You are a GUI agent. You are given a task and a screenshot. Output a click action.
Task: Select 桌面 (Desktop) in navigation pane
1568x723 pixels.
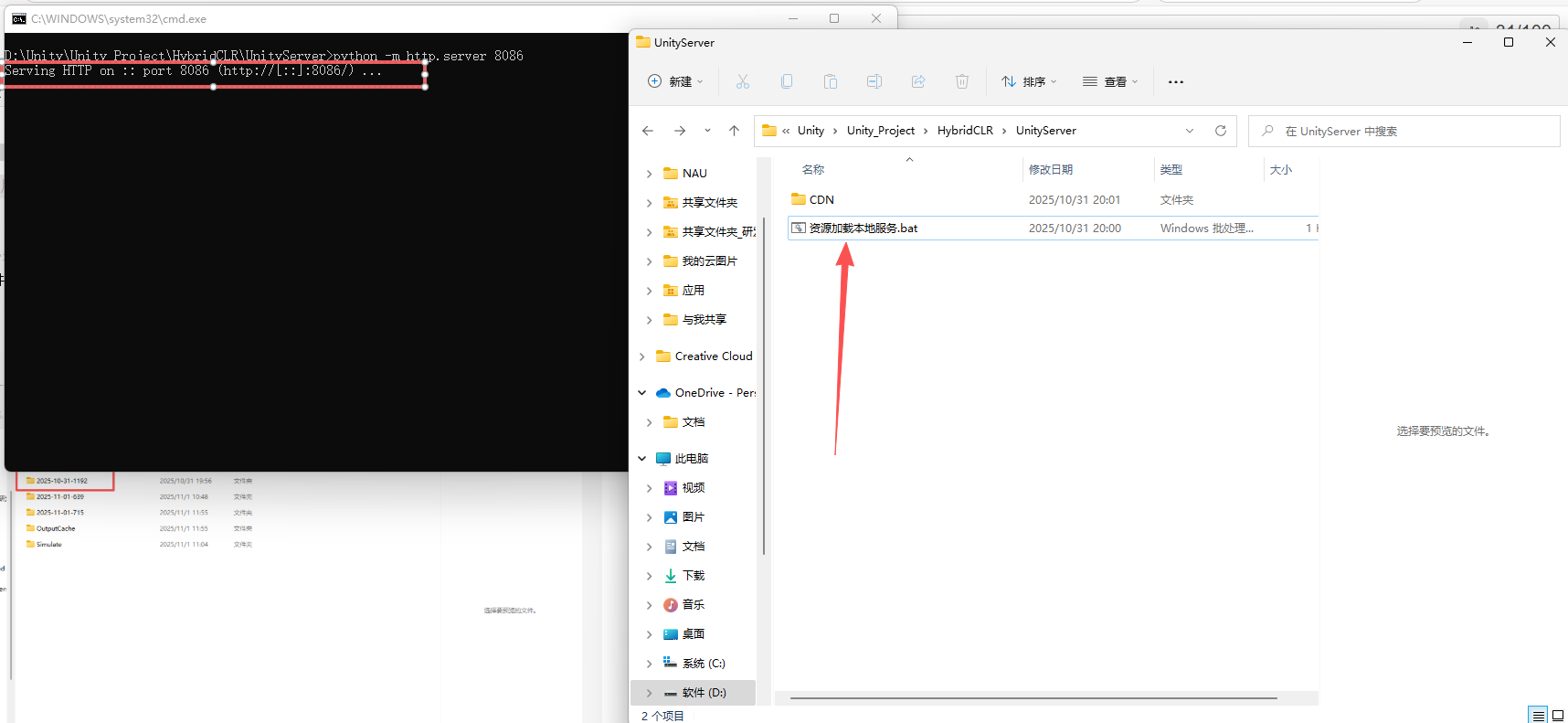click(693, 634)
